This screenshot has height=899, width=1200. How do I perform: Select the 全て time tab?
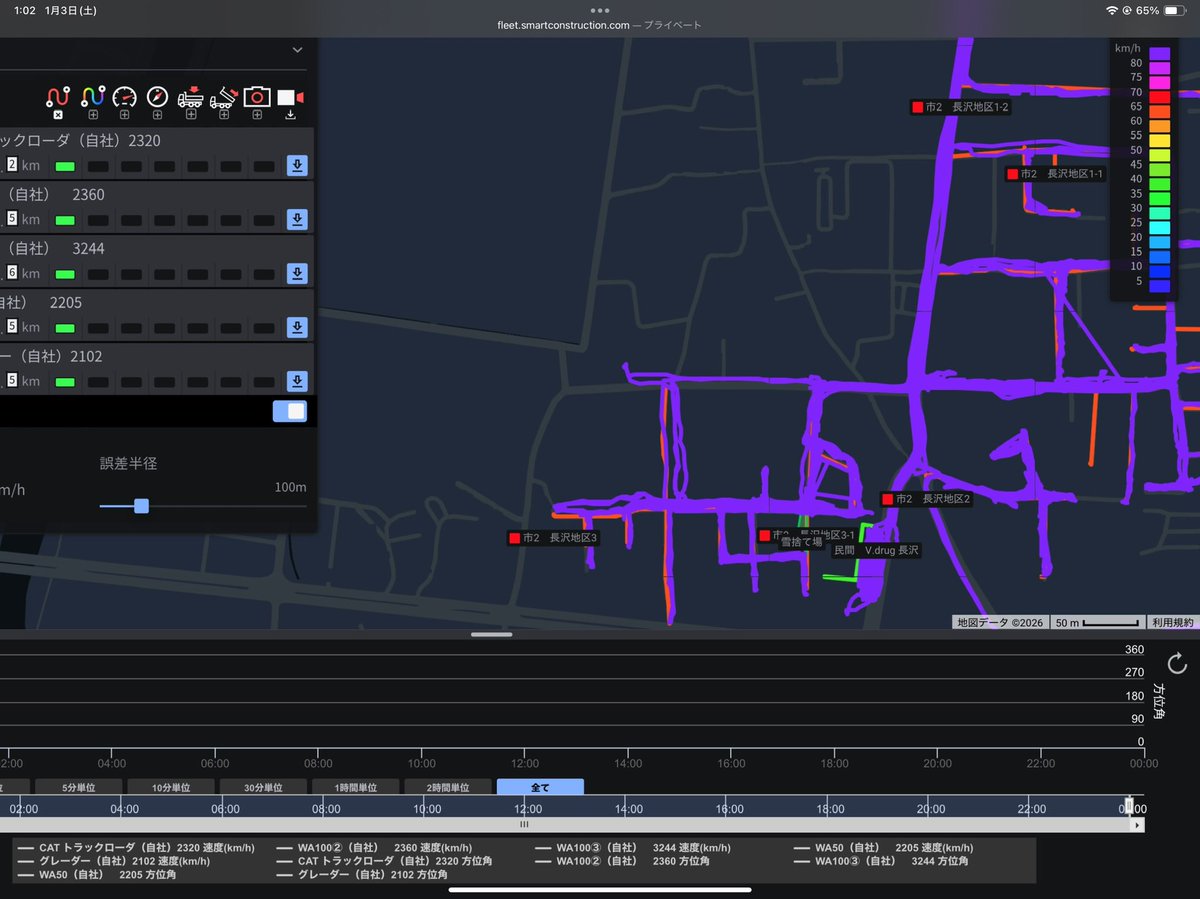540,787
